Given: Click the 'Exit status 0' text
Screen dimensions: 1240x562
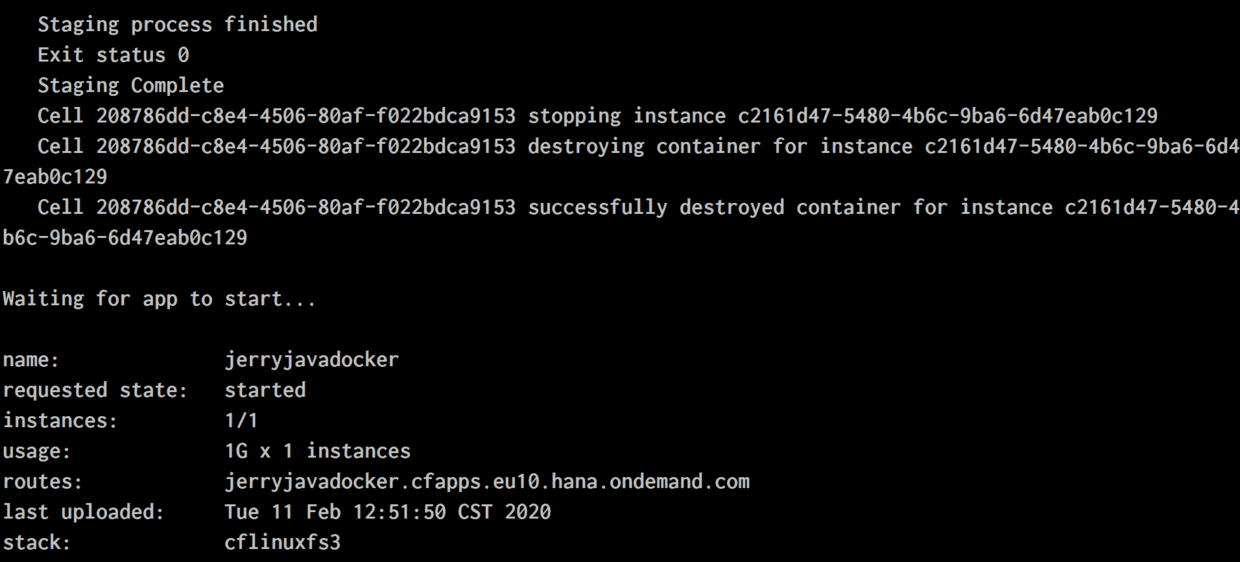Looking at the screenshot, I should (113, 55).
